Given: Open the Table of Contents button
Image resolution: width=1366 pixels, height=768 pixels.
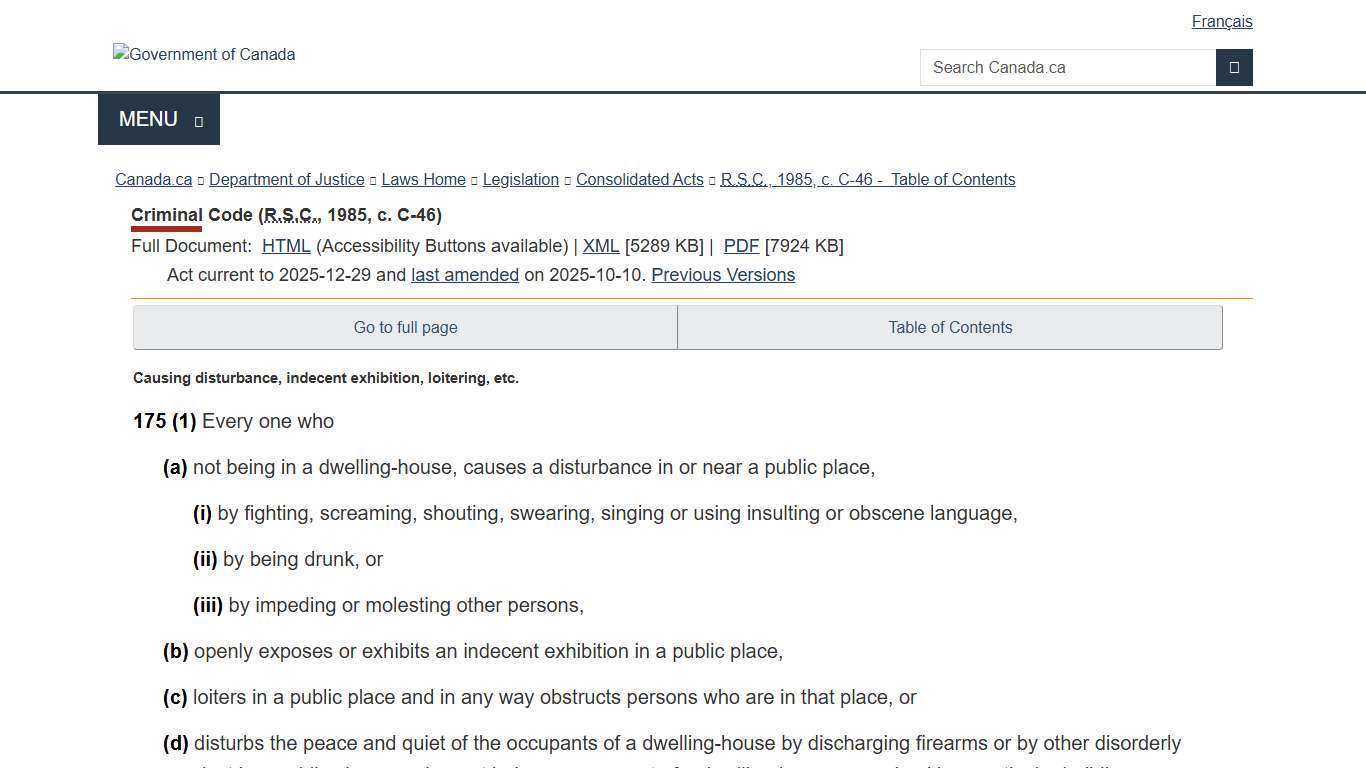Looking at the screenshot, I should tap(950, 327).
